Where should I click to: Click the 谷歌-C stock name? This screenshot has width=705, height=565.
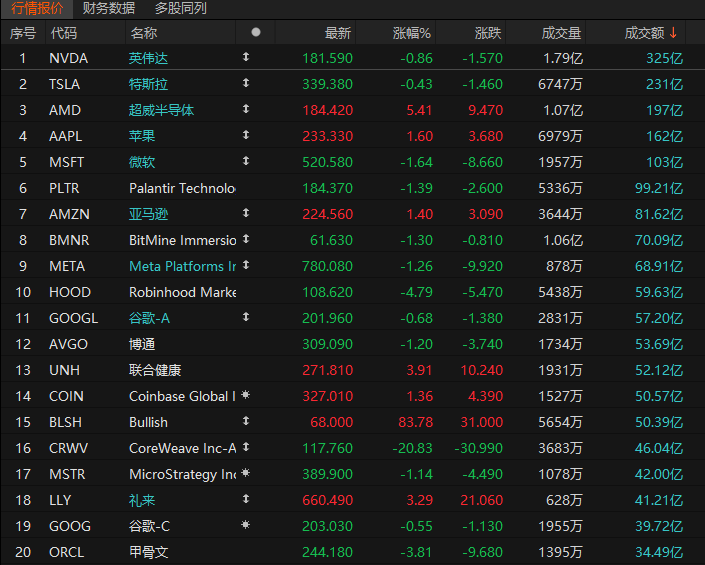[x=149, y=526]
